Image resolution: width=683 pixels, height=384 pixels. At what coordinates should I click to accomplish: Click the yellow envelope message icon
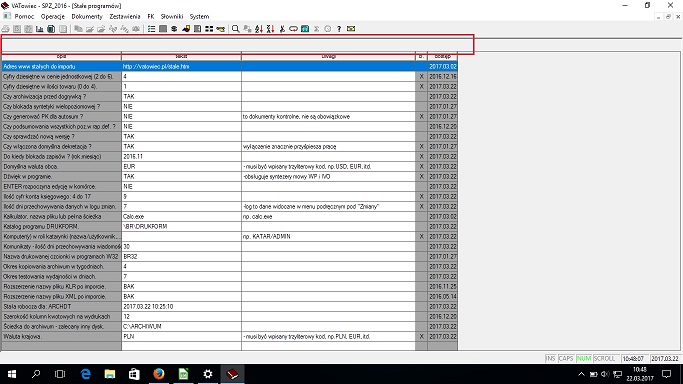[351, 29]
